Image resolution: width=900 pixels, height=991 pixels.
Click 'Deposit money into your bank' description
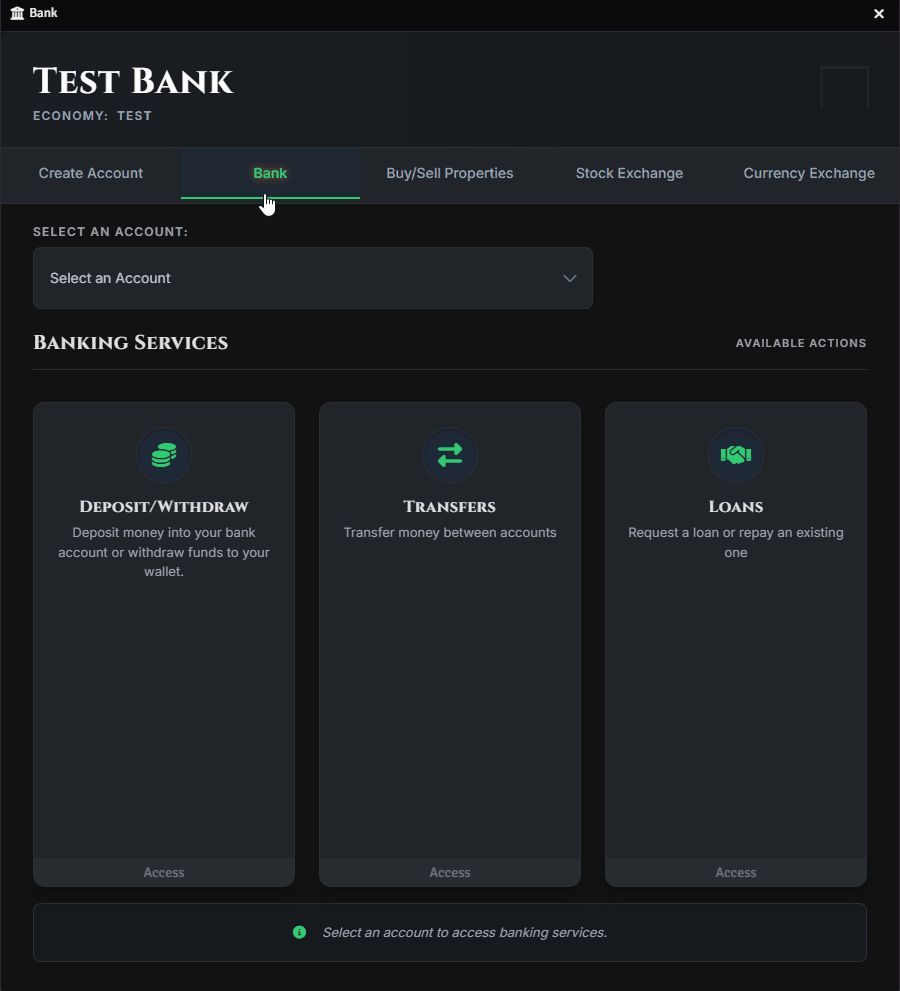tap(164, 552)
